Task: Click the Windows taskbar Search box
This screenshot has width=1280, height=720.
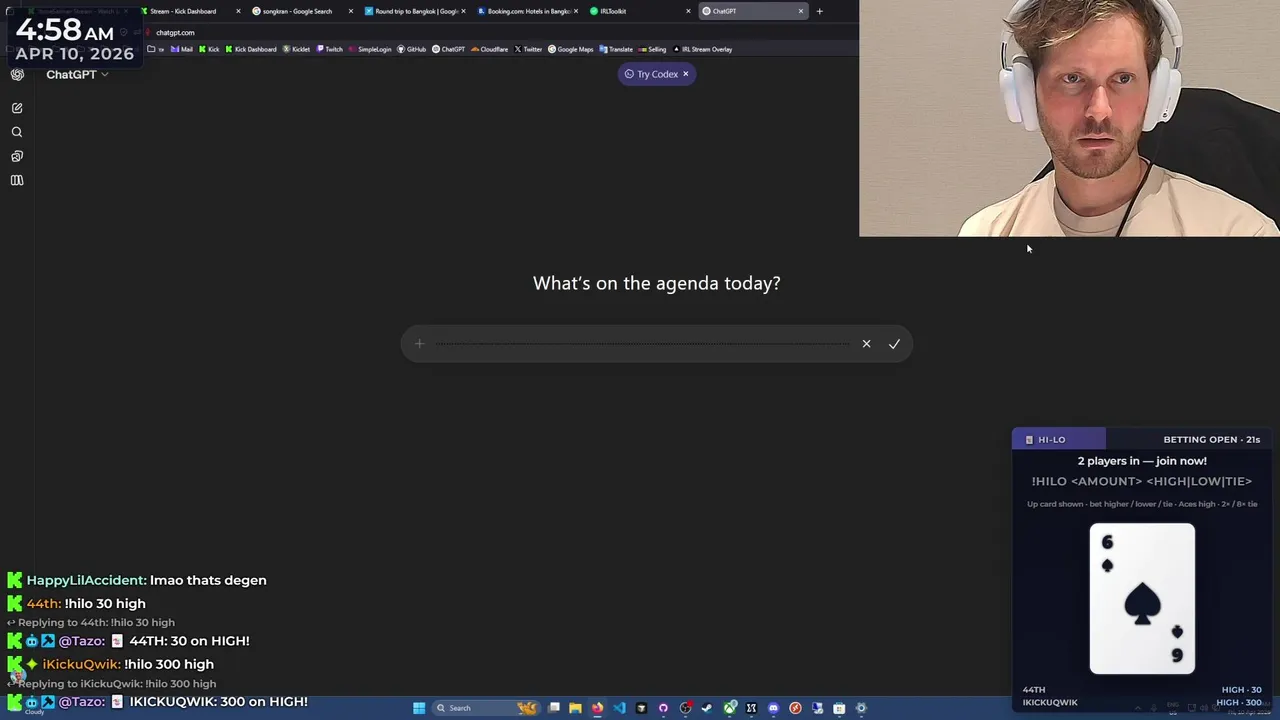Action: point(486,708)
